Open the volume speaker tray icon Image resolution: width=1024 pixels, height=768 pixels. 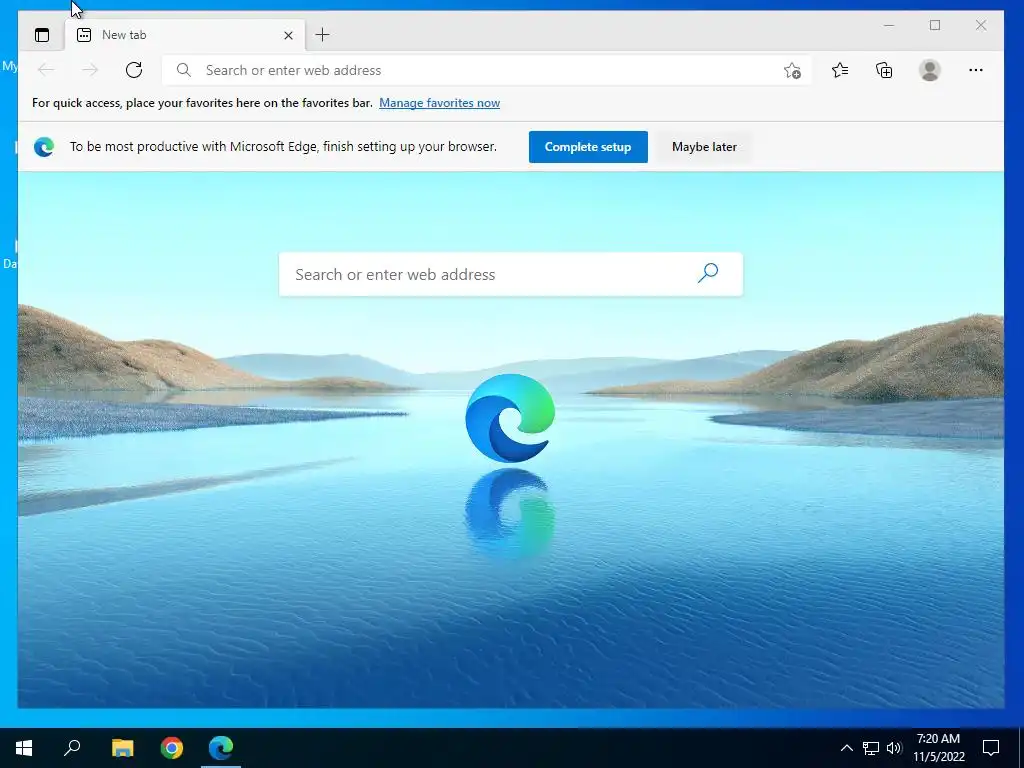point(894,748)
